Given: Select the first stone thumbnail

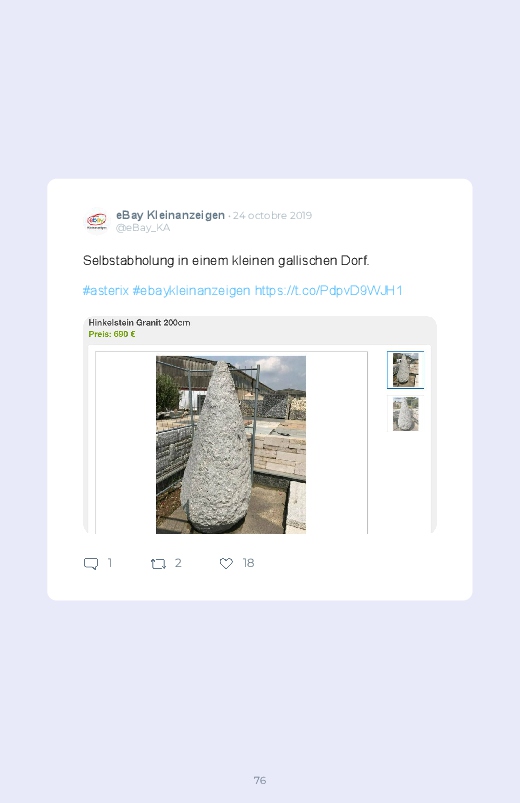Looking at the screenshot, I should click(405, 370).
